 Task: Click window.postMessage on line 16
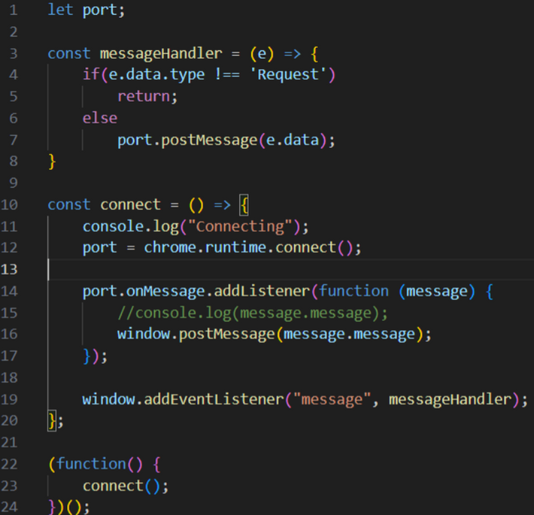(x=196, y=334)
